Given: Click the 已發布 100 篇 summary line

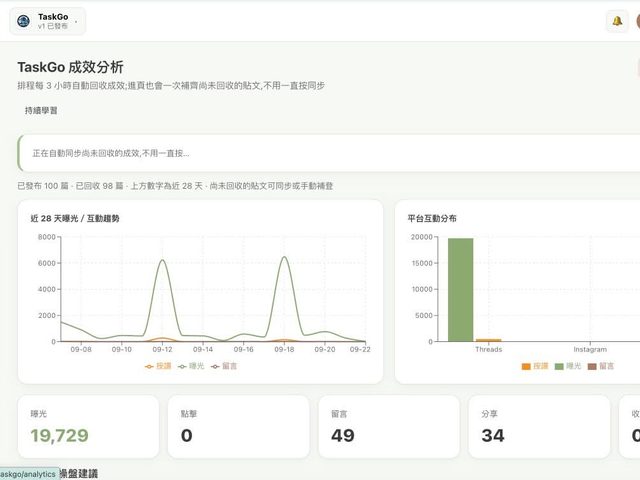Looking at the screenshot, I should click(175, 186).
